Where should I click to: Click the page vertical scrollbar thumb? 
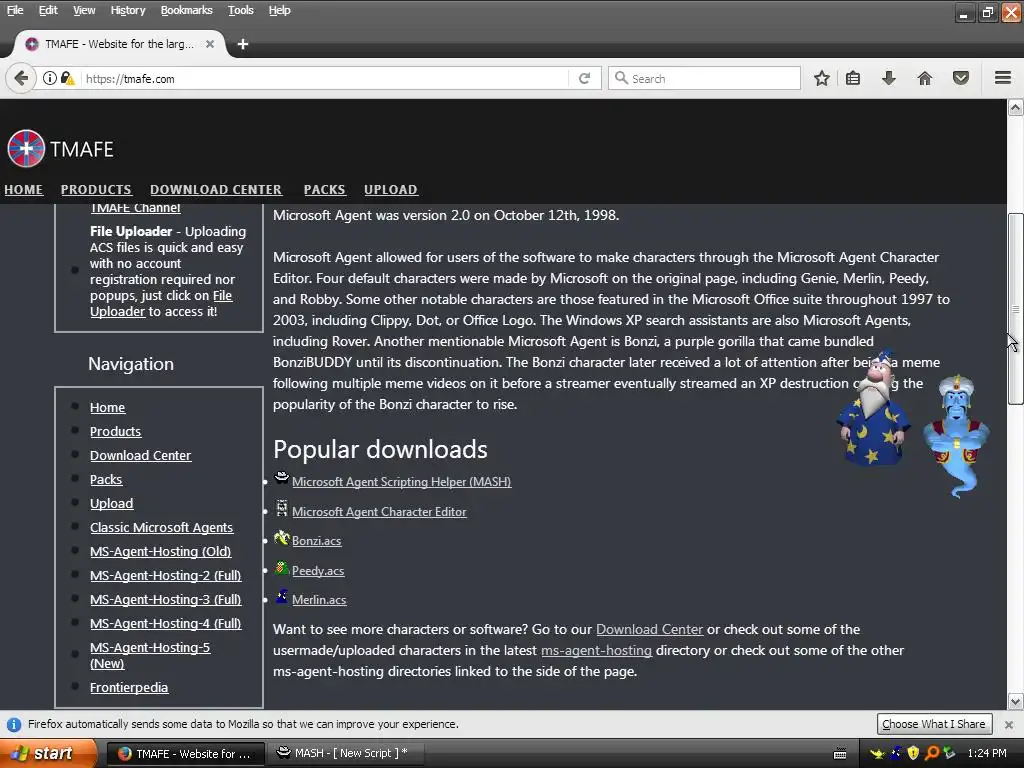point(1015,309)
